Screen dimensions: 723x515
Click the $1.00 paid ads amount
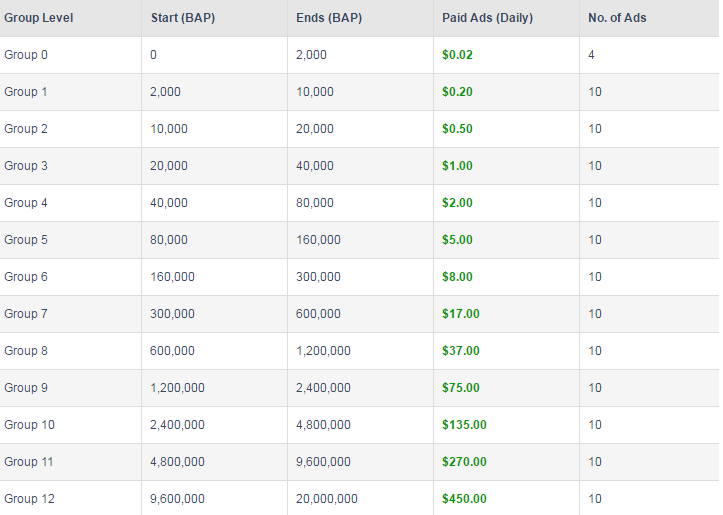(457, 166)
